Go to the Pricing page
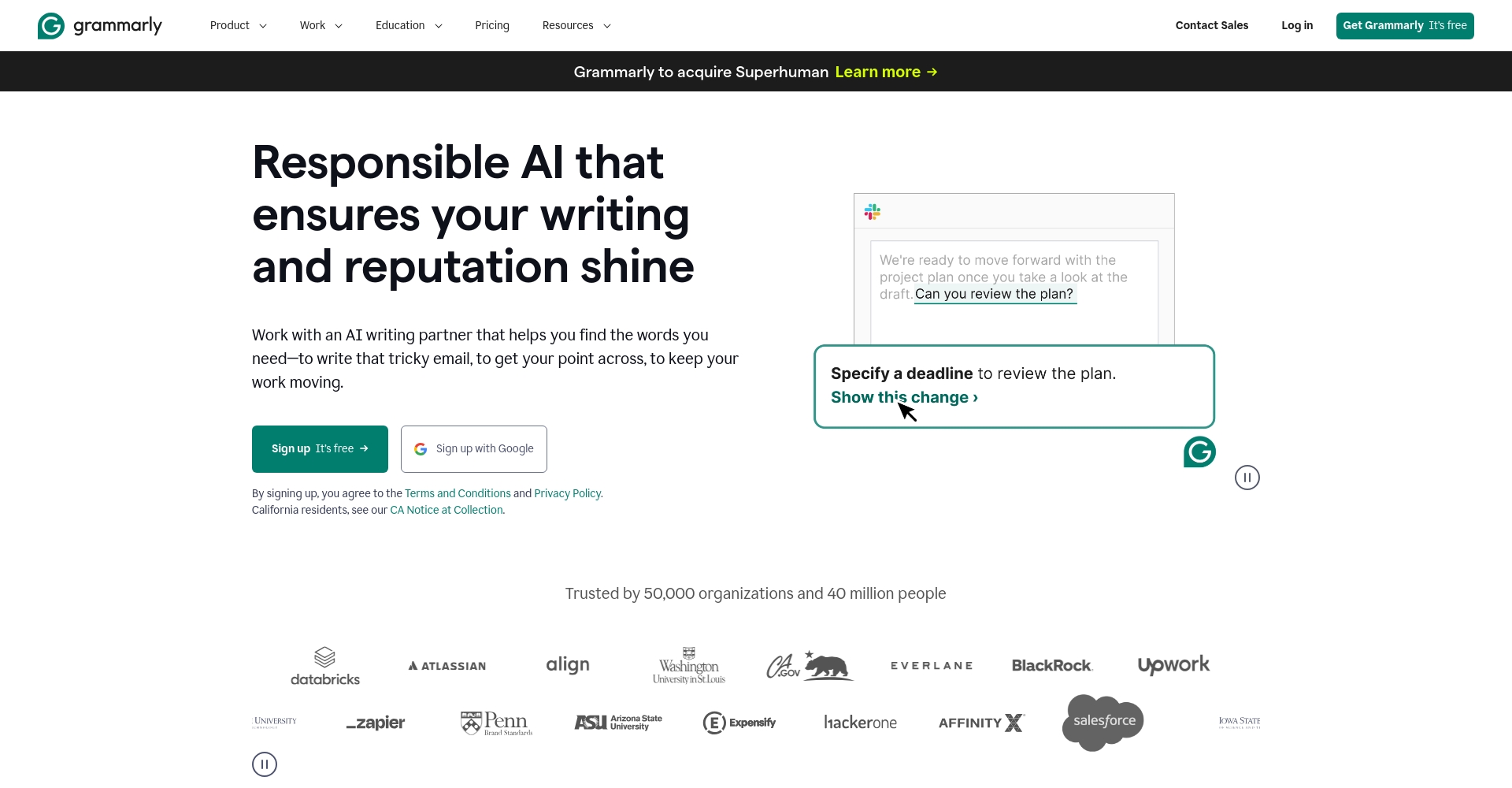Viewport: 1512px width, 788px height. pyautogui.click(x=492, y=25)
